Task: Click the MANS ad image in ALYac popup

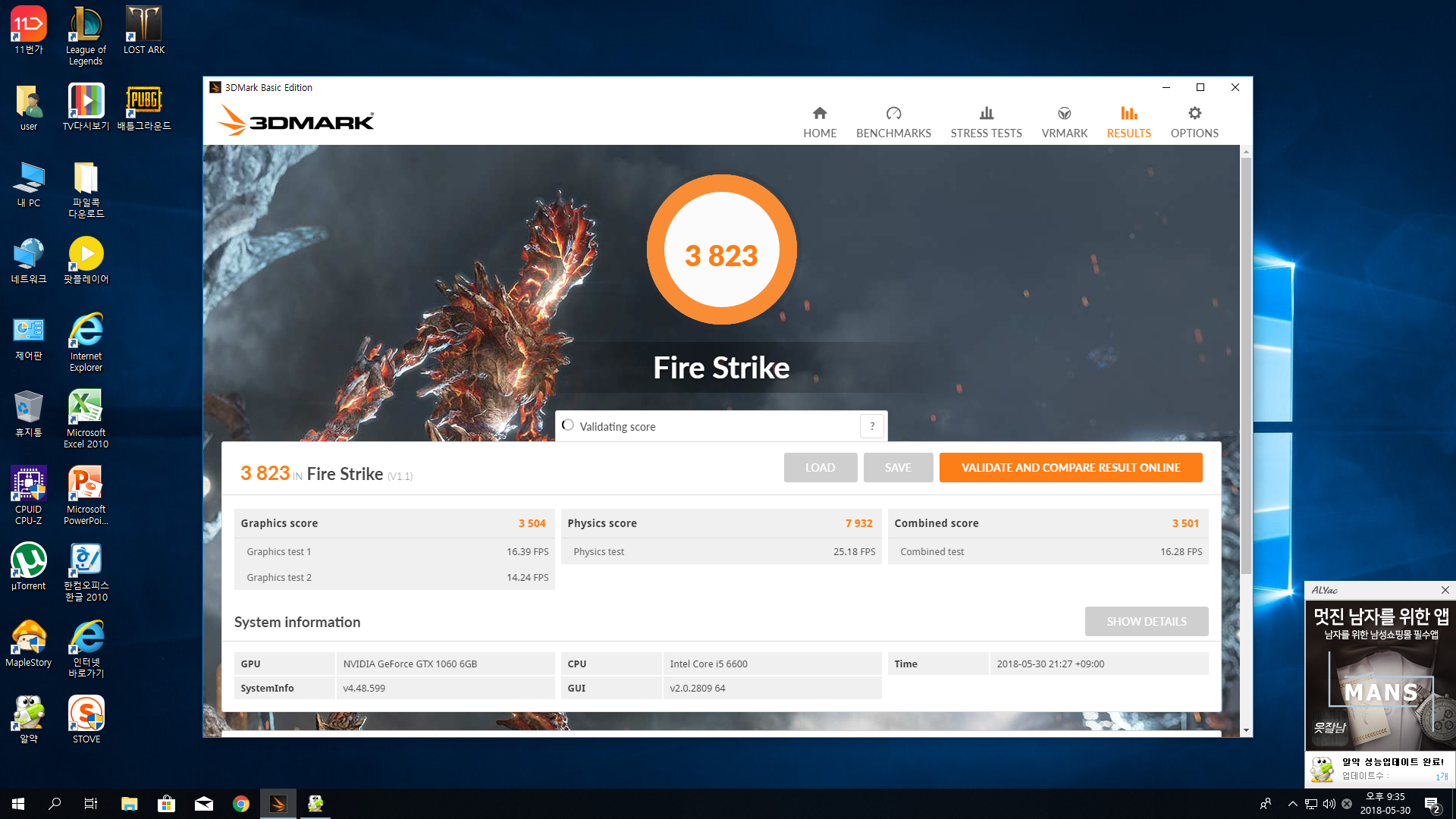Action: coord(1380,675)
